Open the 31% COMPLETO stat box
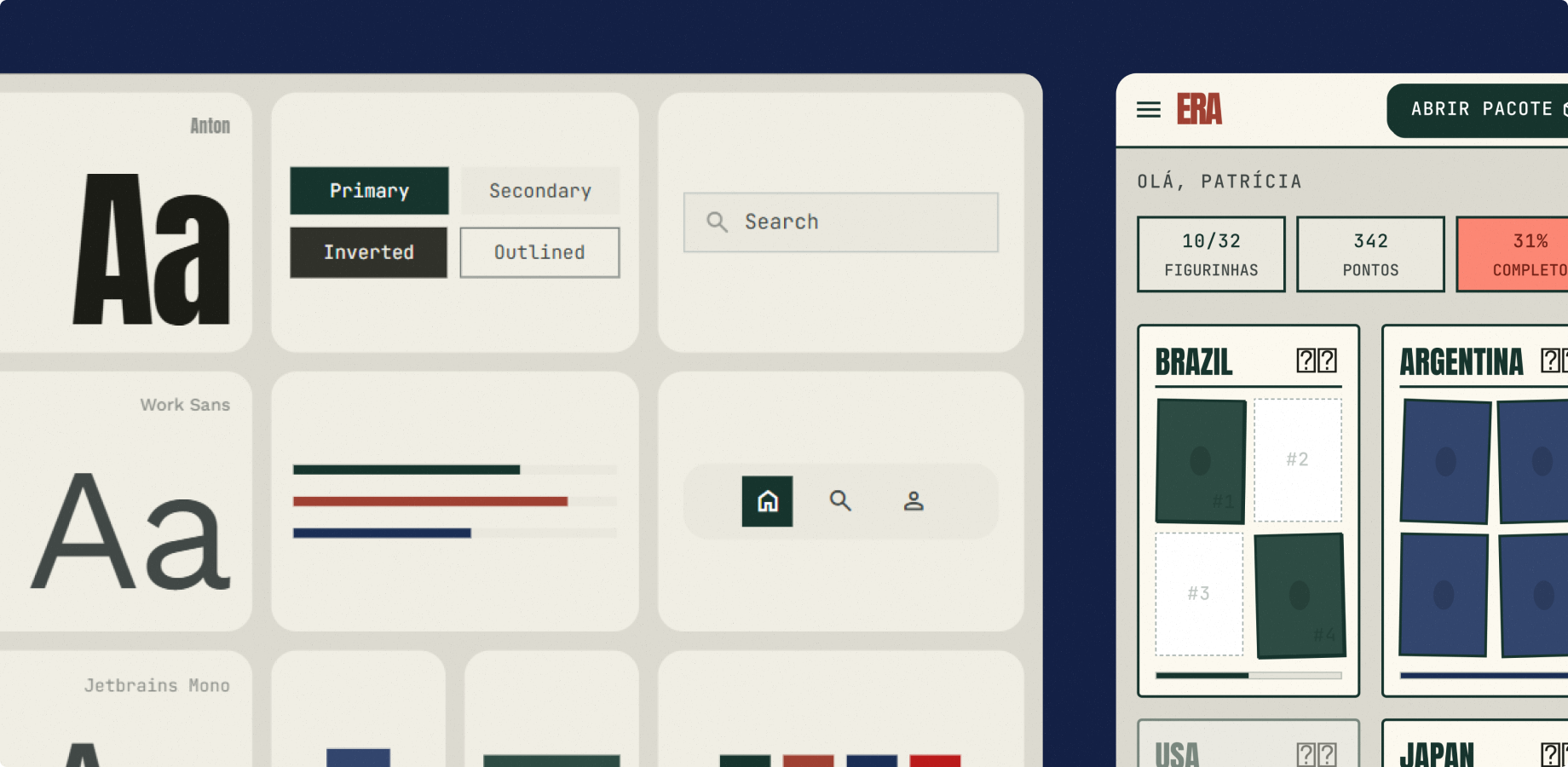The height and width of the screenshot is (767, 1568). (x=1513, y=254)
